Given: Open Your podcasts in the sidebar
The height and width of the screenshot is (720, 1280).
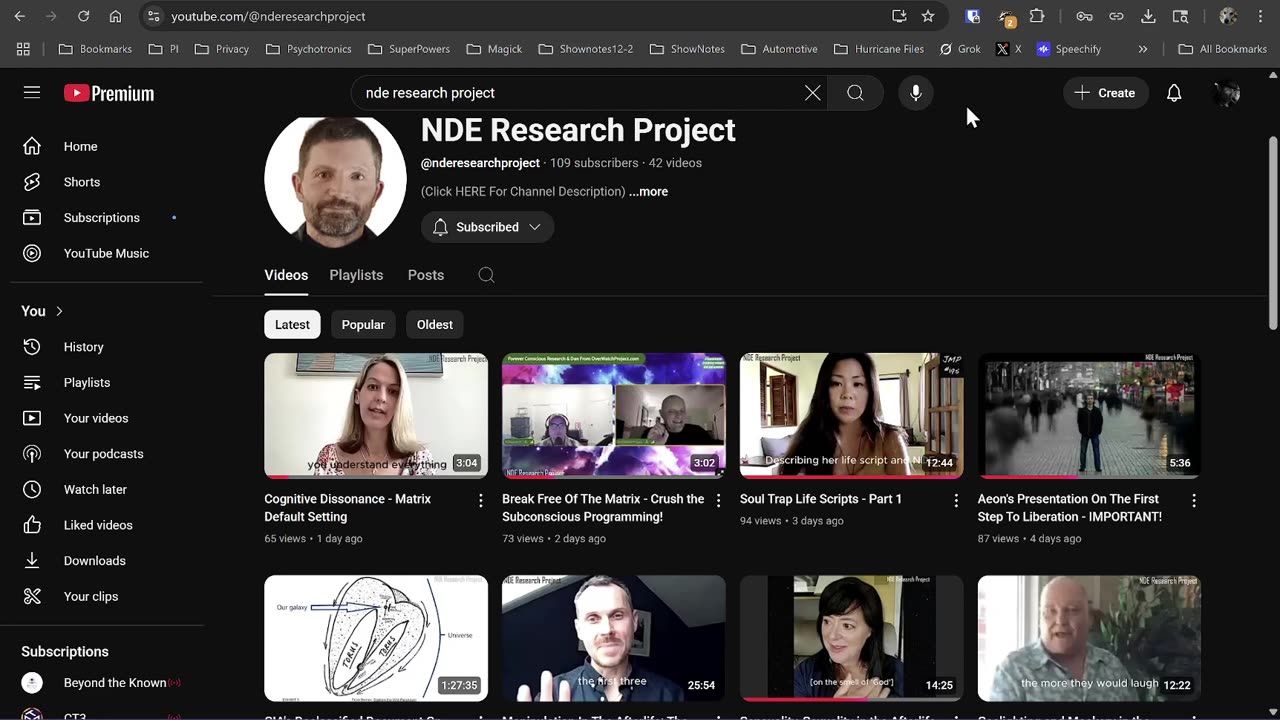Looking at the screenshot, I should pos(104,454).
